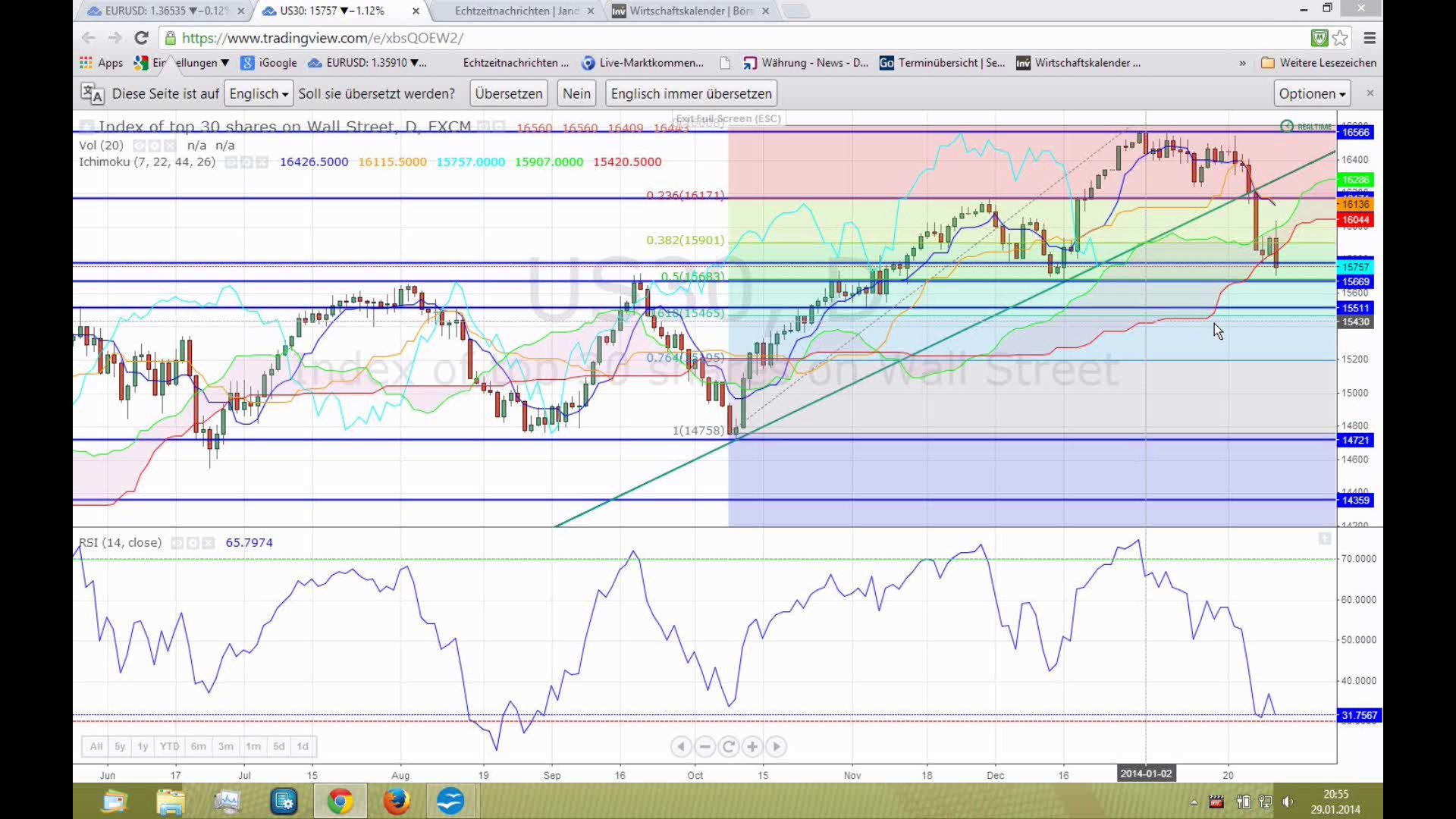This screenshot has width=1456, height=819.
Task: Zoom out chart with minus icon
Action: 704,747
